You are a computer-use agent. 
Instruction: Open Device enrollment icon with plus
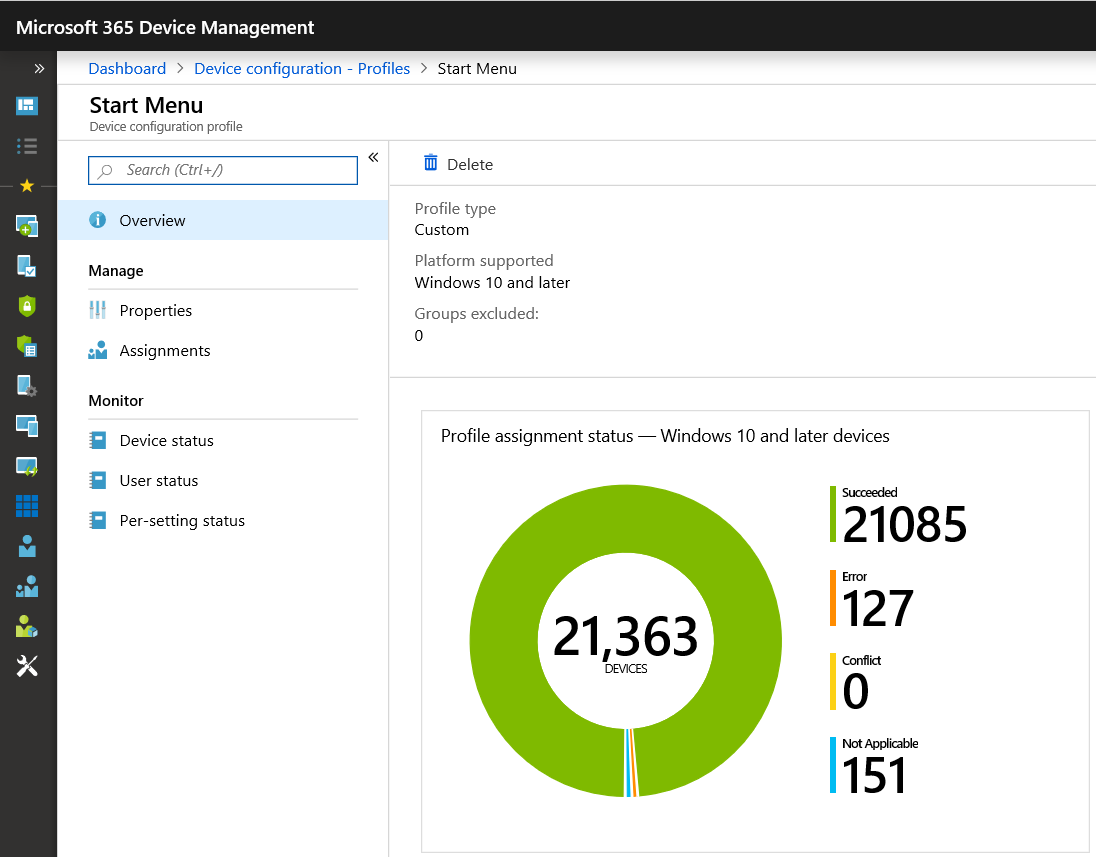27,226
